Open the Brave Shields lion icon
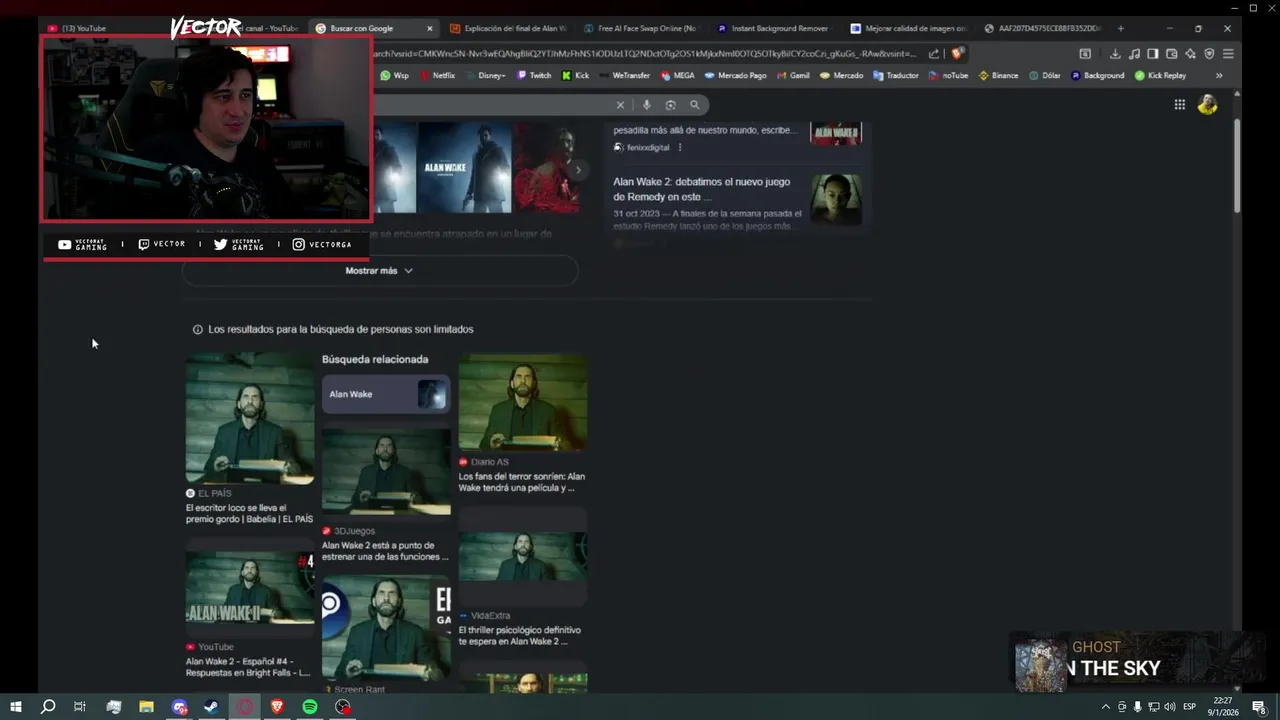 (x=957, y=54)
